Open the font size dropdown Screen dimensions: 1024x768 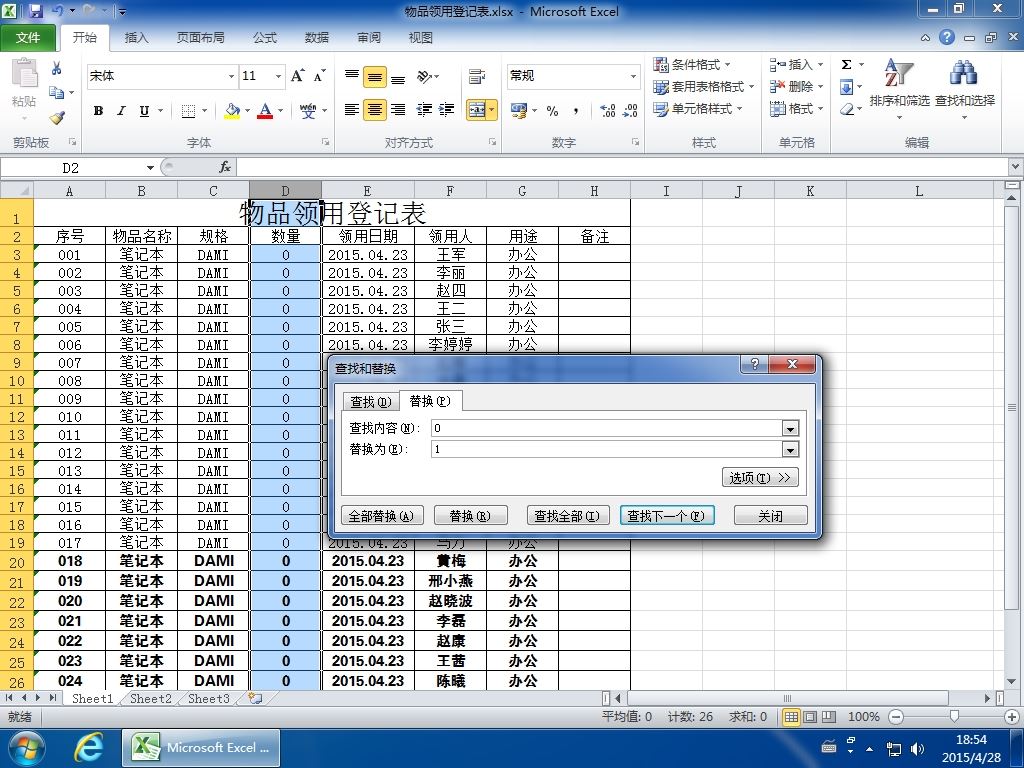click(x=278, y=76)
